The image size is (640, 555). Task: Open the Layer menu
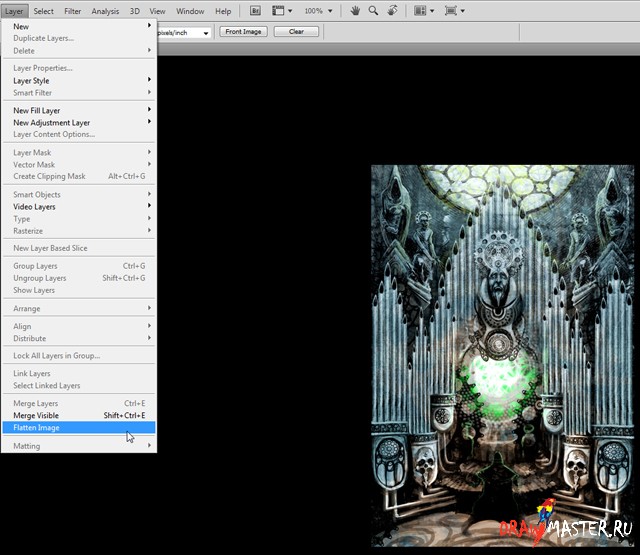14,11
